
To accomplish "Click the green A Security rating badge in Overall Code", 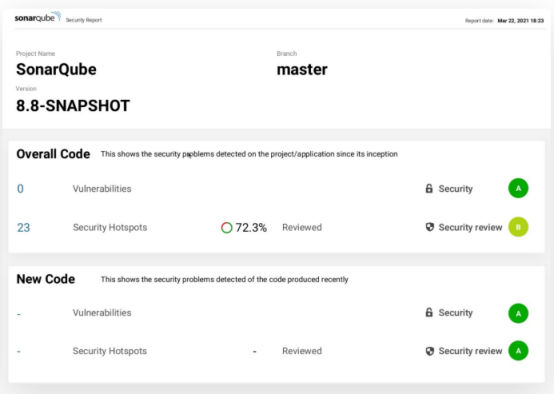I will point(518,188).
